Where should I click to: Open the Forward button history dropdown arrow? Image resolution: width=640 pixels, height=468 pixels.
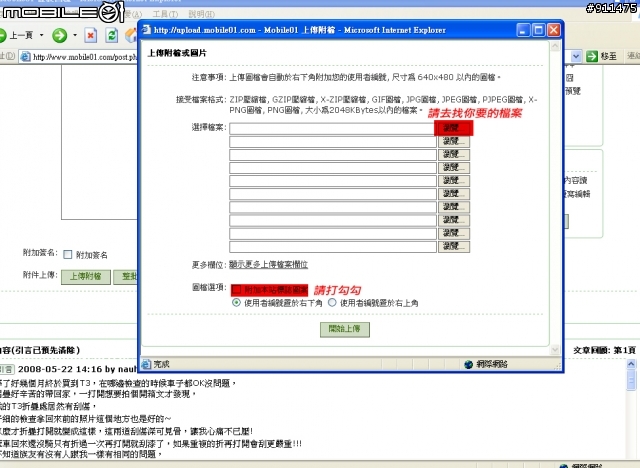(x=75, y=35)
